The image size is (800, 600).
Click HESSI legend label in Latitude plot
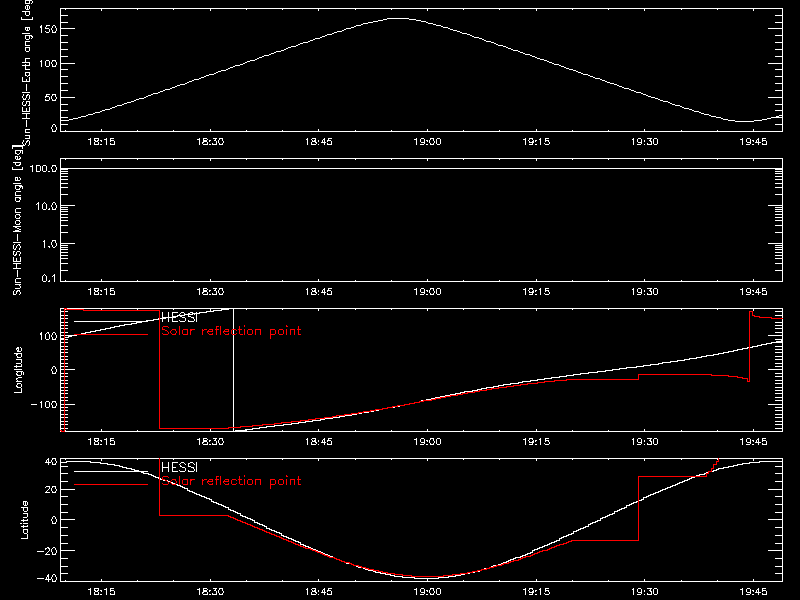(x=179, y=468)
